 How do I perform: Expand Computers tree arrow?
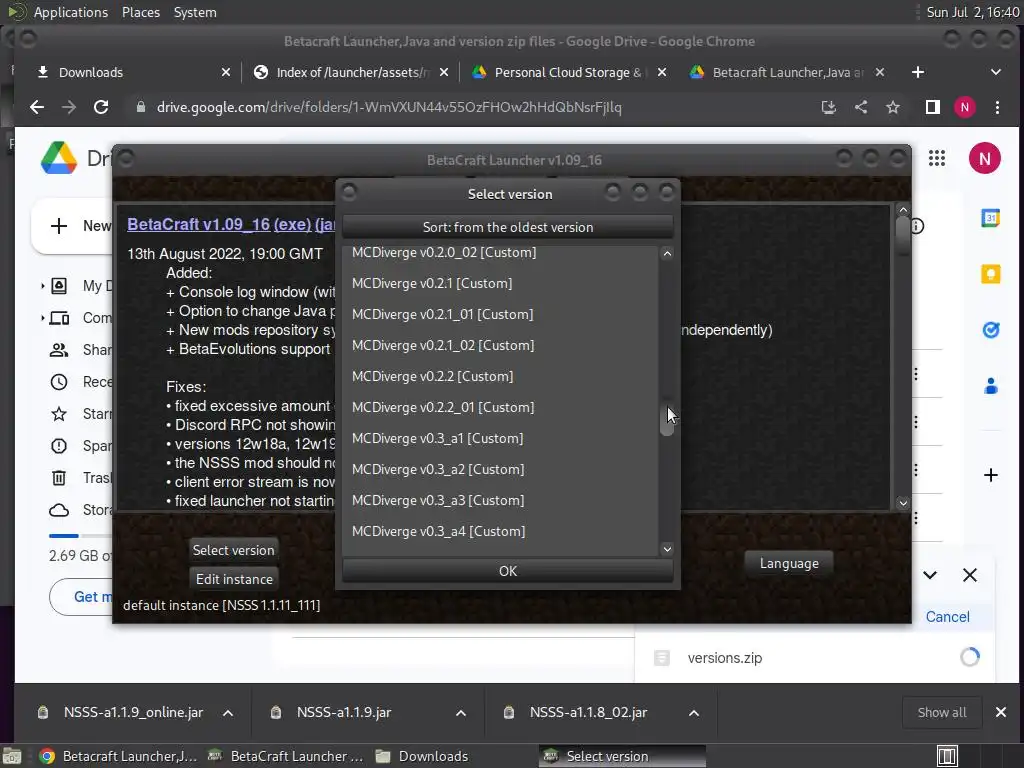(x=42, y=318)
